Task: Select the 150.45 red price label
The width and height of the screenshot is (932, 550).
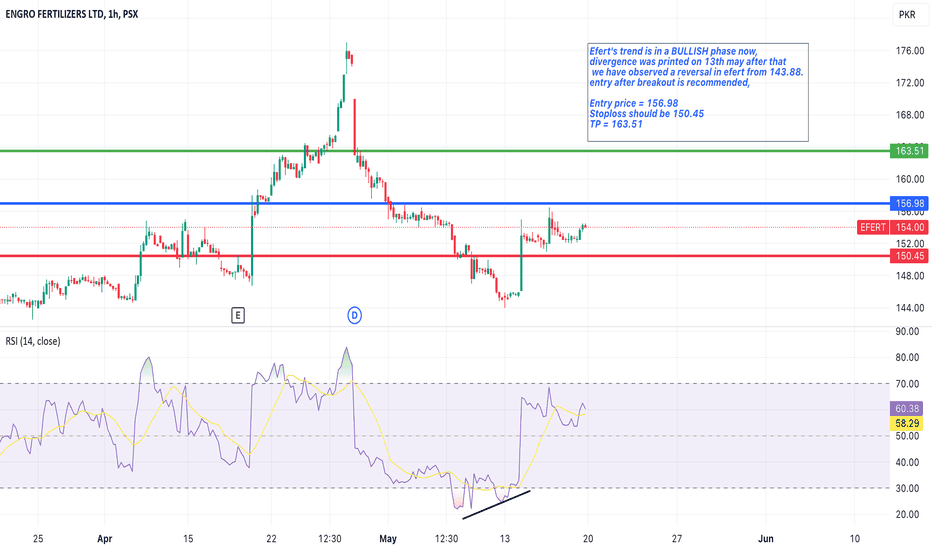Action: coord(909,256)
